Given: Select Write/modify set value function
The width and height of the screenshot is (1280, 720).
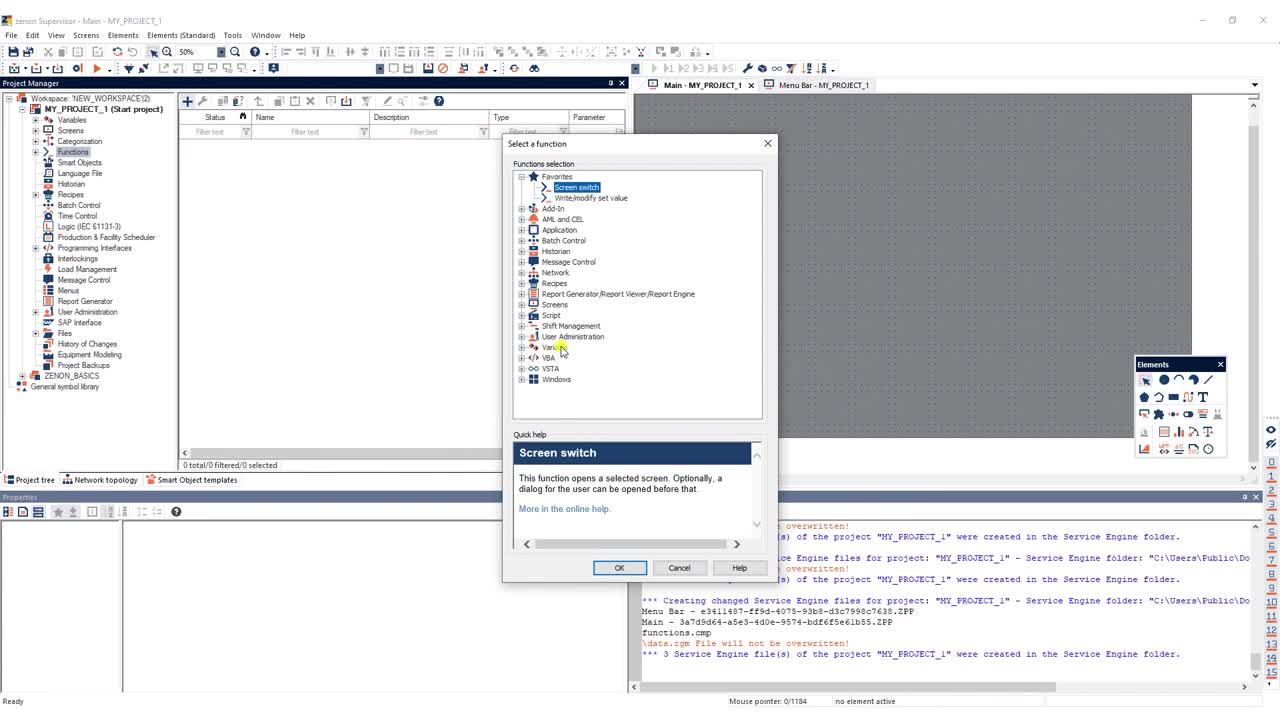Looking at the screenshot, I should point(591,198).
